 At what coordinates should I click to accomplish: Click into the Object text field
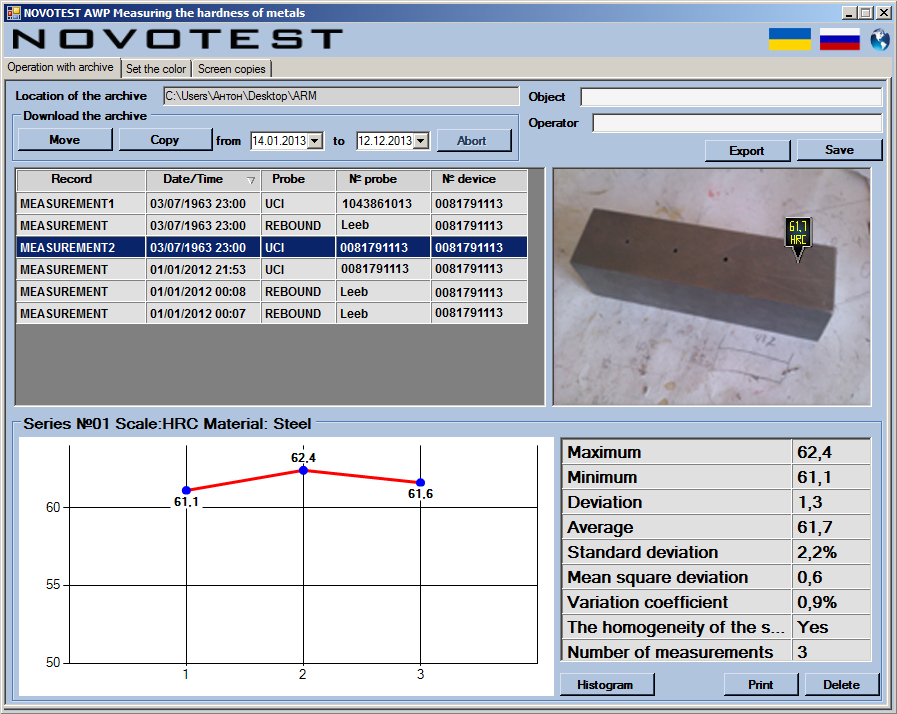click(731, 97)
